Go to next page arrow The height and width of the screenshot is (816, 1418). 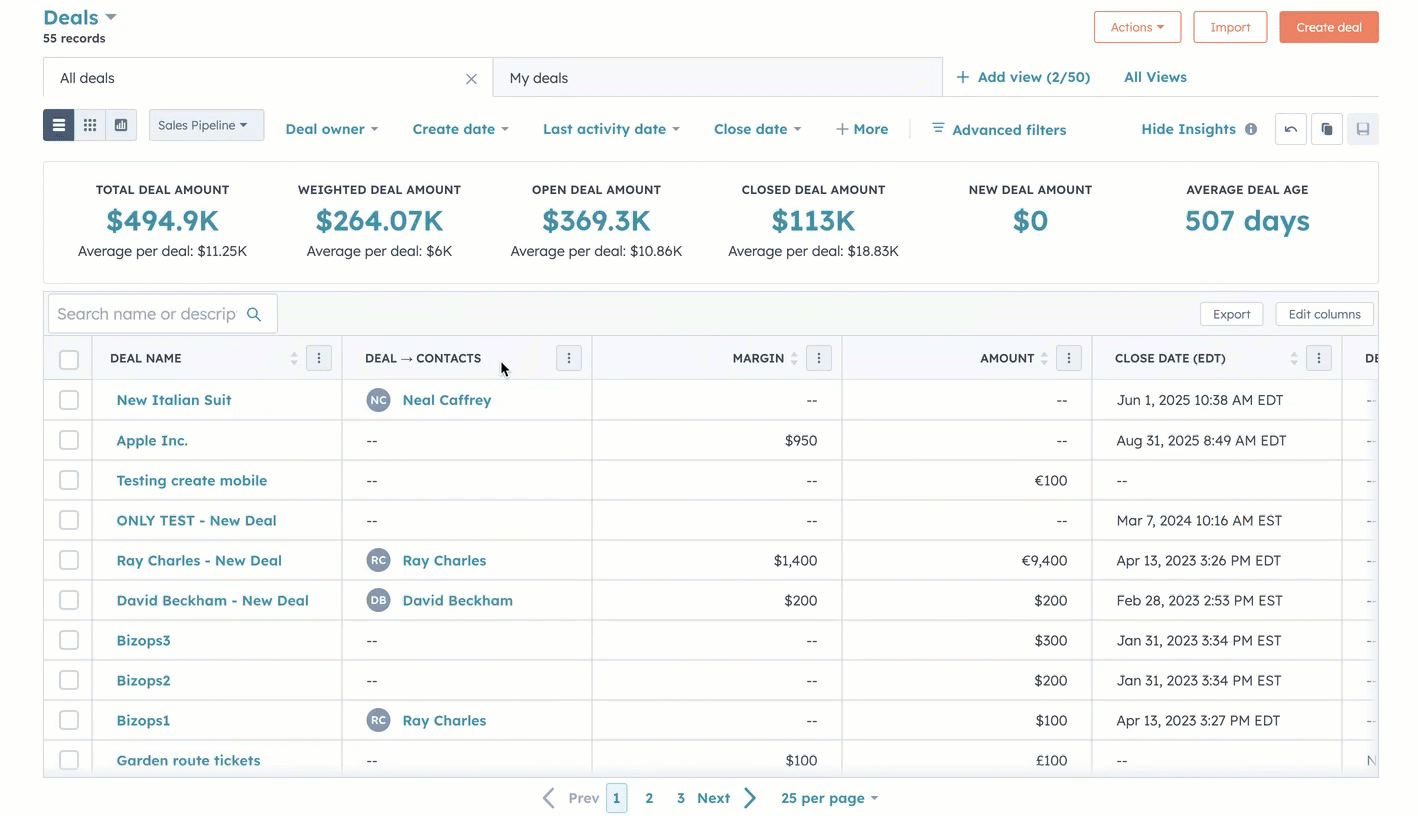750,798
